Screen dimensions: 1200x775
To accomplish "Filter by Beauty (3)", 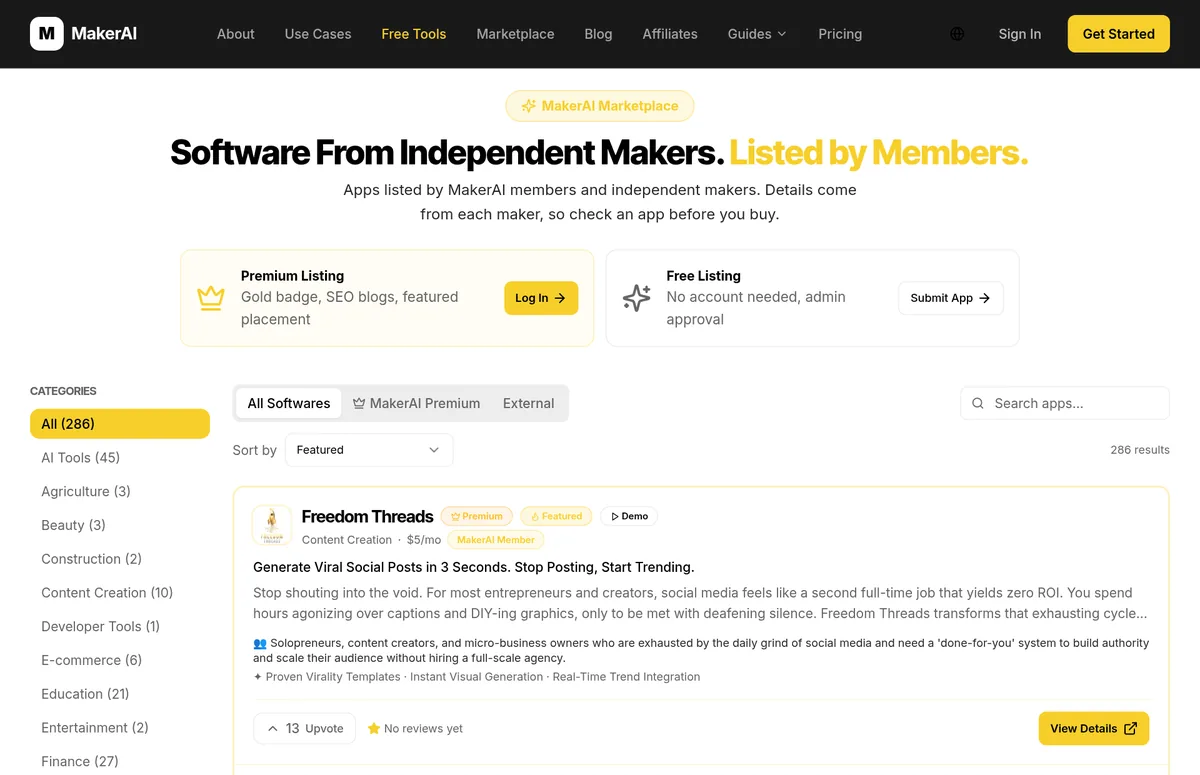I will pyautogui.click(x=120, y=525).
